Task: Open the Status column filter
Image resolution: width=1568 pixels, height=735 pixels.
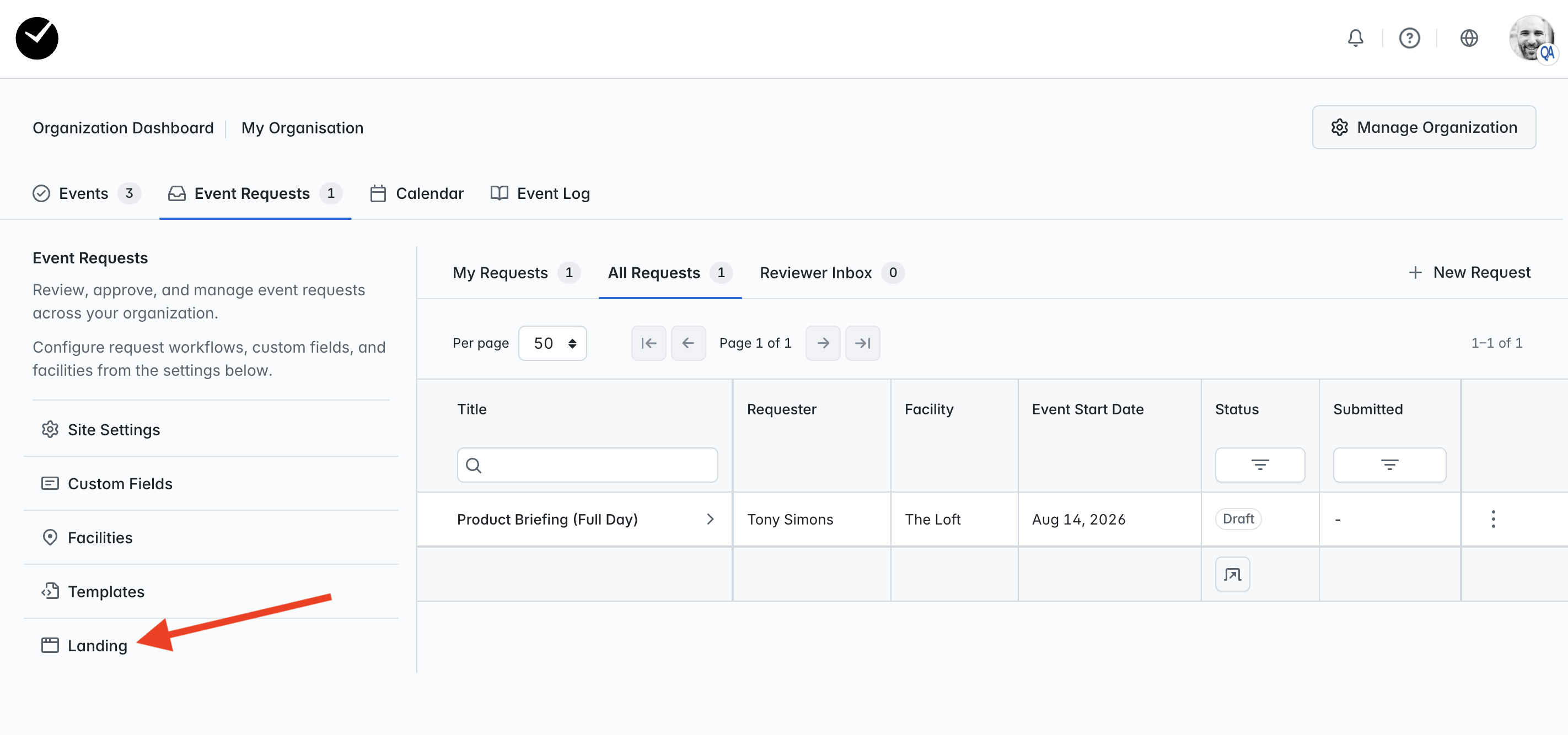Action: pyautogui.click(x=1259, y=466)
